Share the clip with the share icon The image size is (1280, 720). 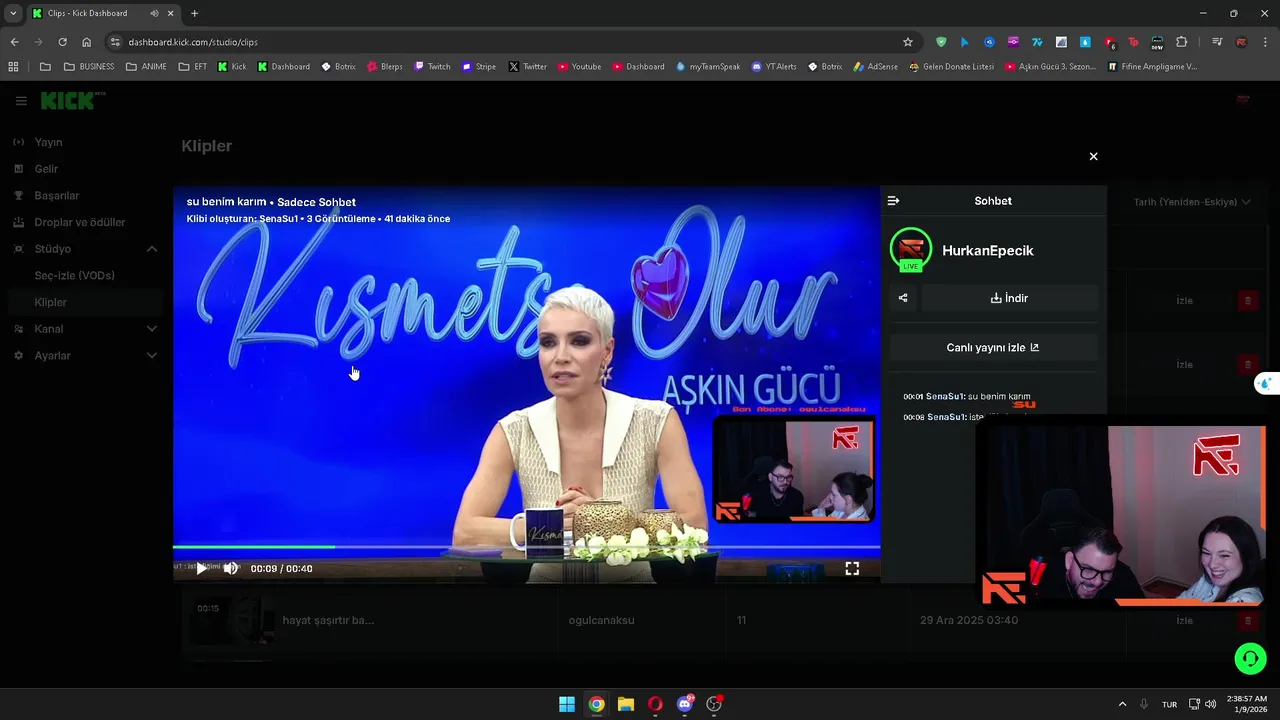(x=903, y=298)
